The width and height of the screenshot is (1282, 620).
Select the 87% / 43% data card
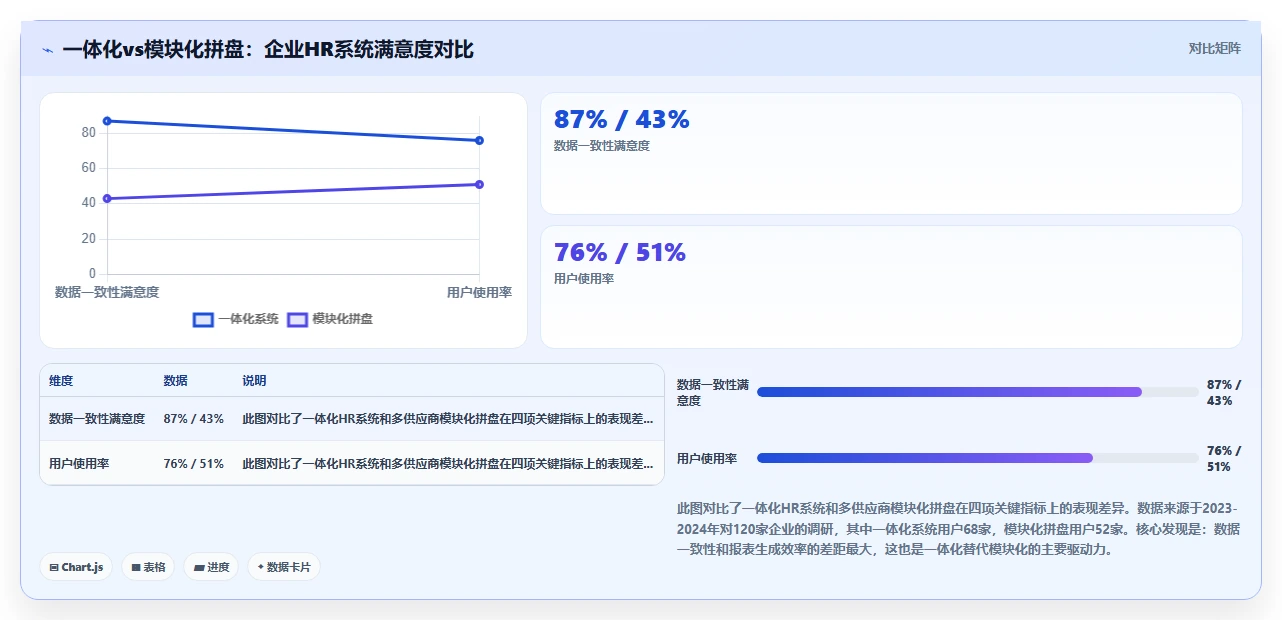click(x=891, y=153)
